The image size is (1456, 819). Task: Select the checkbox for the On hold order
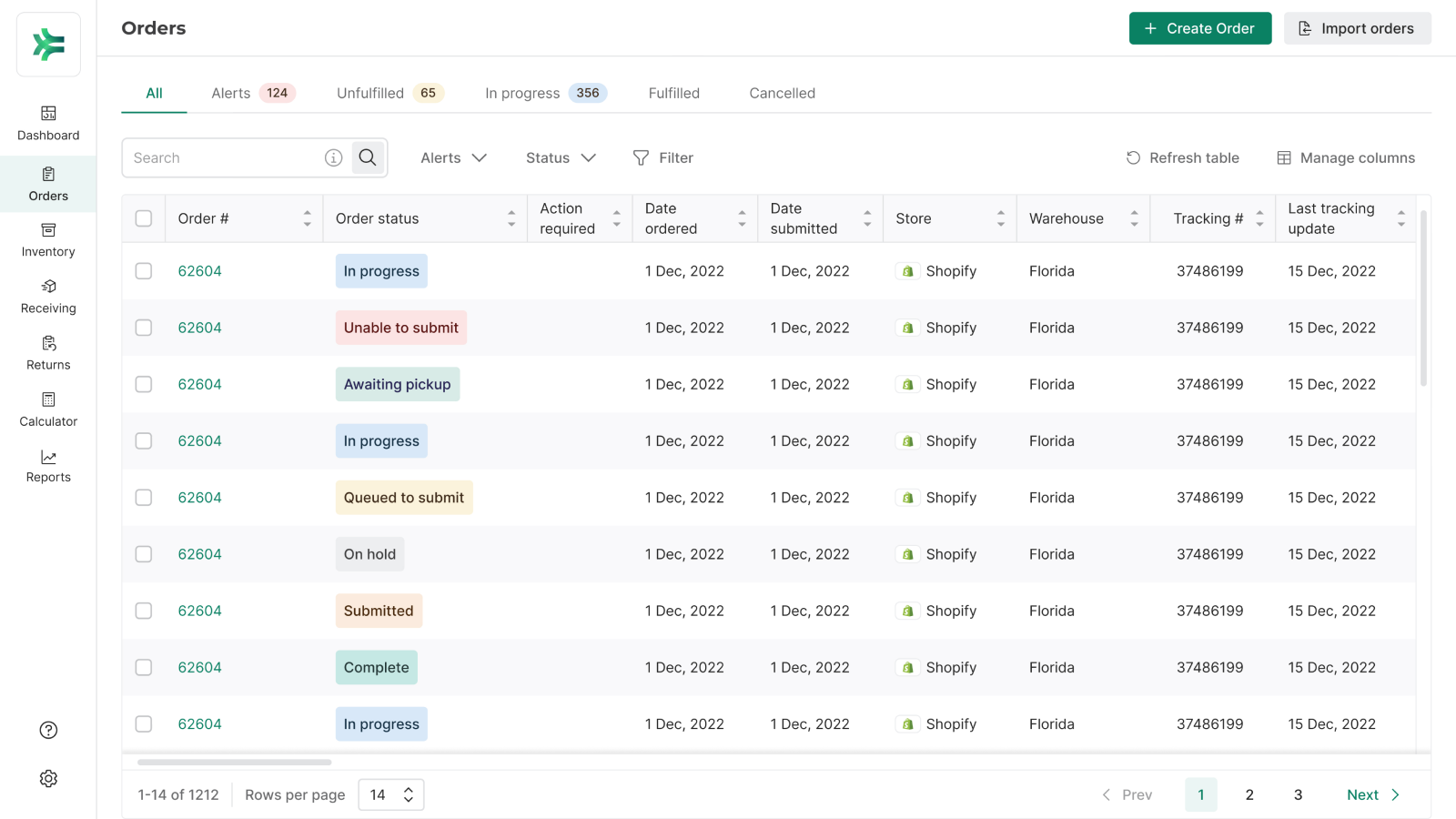(144, 554)
